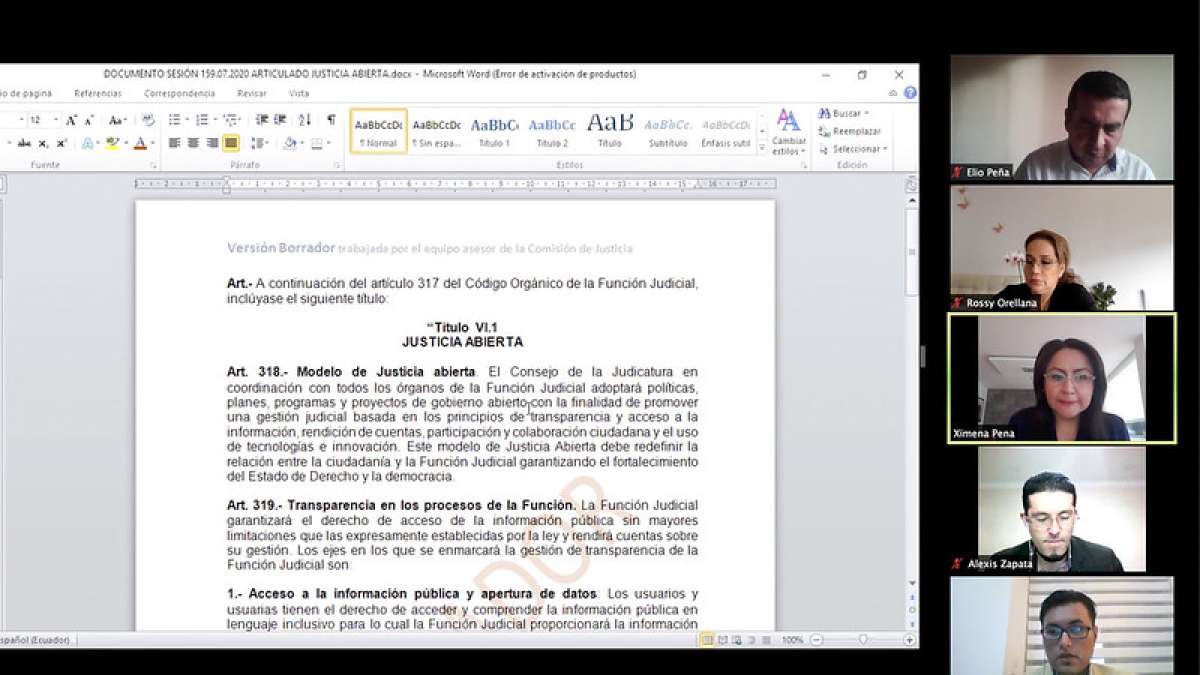
Task: Open Change Case dropdown
Action: [117, 120]
